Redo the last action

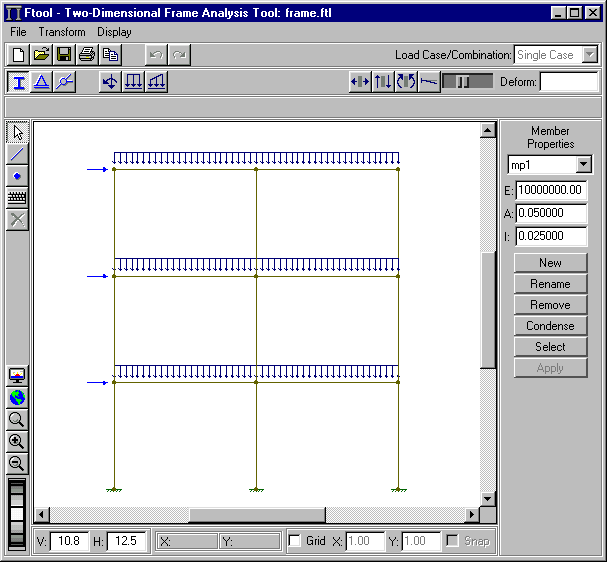(x=179, y=55)
